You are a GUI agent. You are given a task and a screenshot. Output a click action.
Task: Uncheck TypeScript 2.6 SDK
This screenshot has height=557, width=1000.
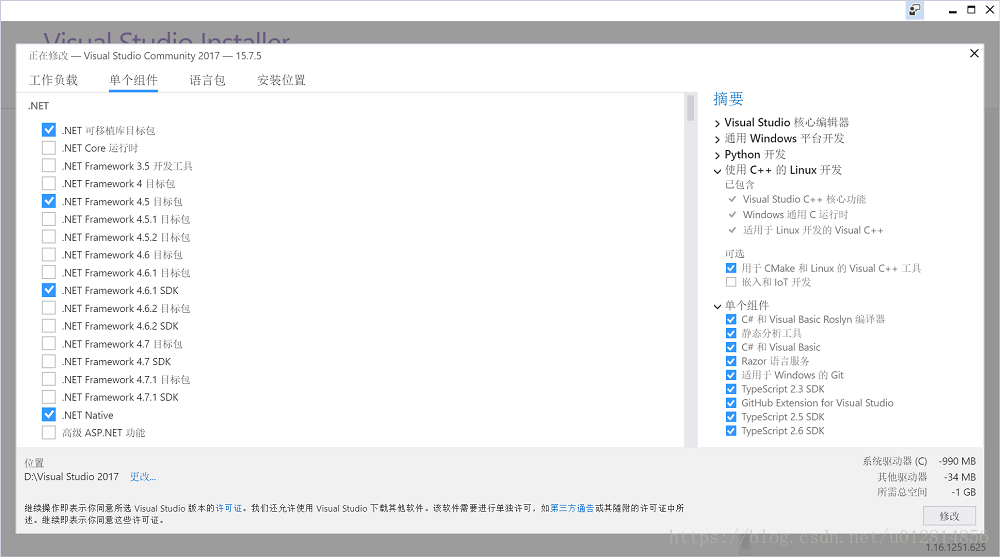pyautogui.click(x=731, y=431)
